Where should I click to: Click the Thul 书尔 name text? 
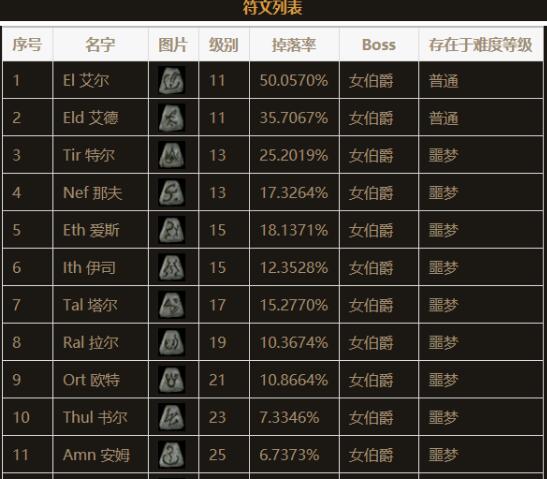point(95,417)
